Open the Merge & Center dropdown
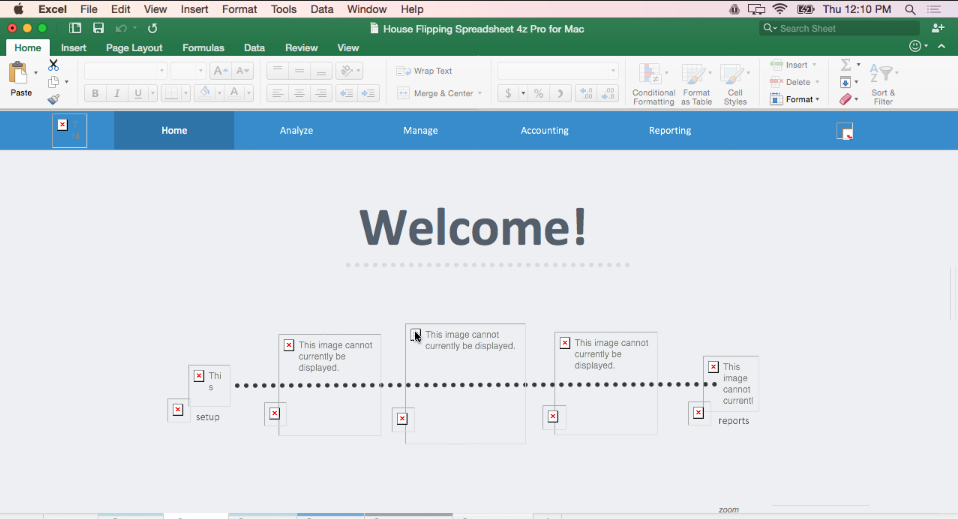This screenshot has height=519, width=958. click(479, 93)
